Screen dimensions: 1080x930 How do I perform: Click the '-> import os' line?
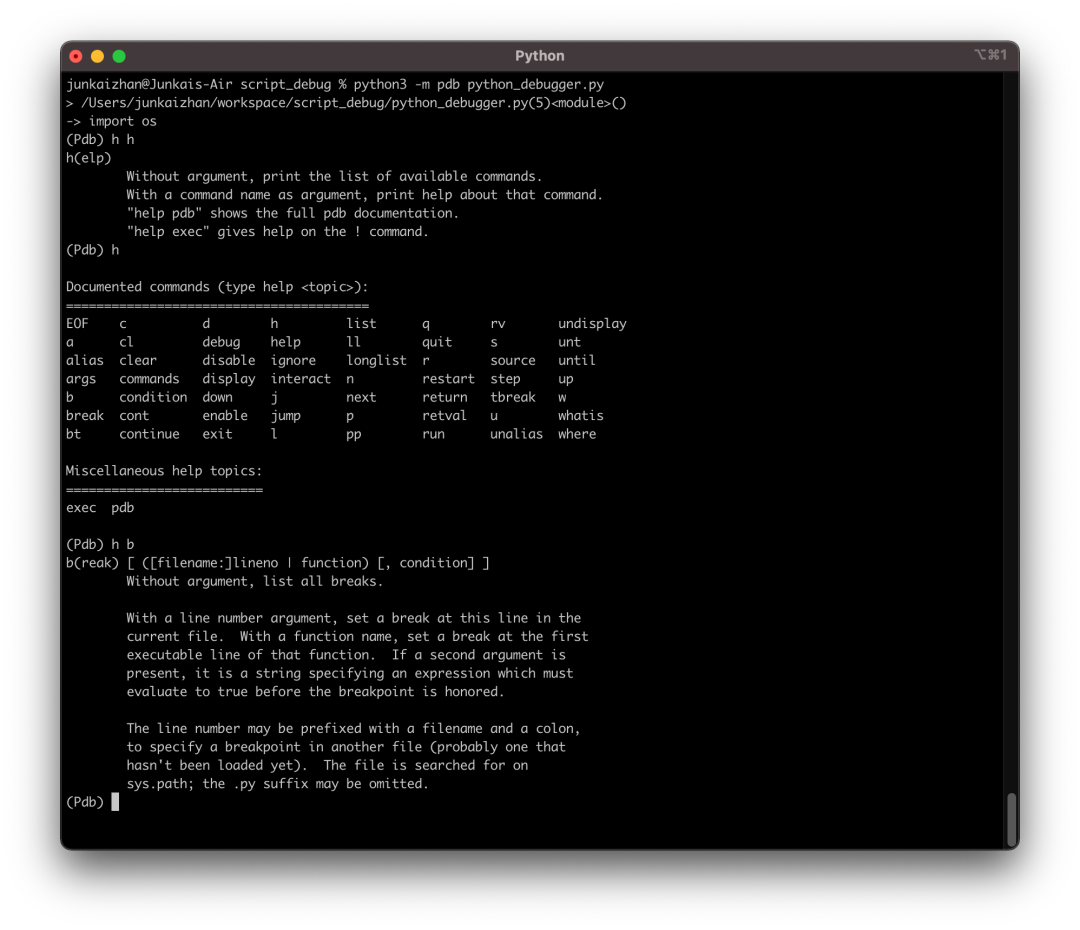pyautogui.click(x=112, y=121)
